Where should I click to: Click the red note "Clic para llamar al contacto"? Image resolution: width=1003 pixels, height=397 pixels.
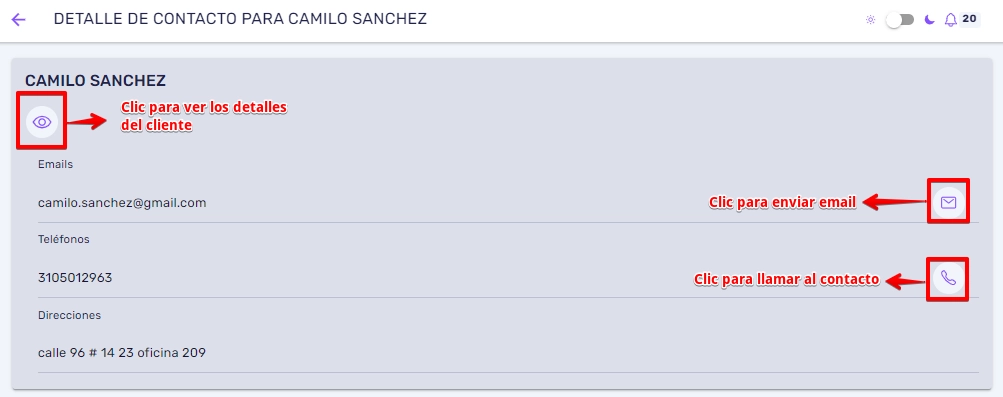[x=787, y=279]
